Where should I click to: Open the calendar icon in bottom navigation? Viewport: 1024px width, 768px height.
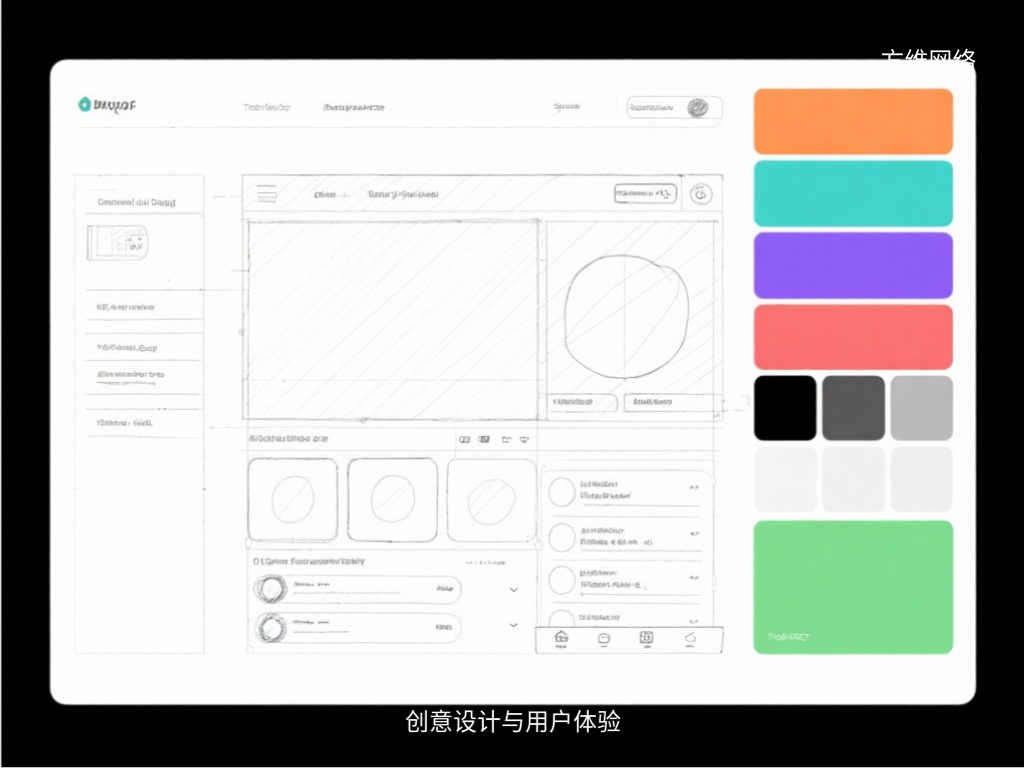(x=644, y=638)
